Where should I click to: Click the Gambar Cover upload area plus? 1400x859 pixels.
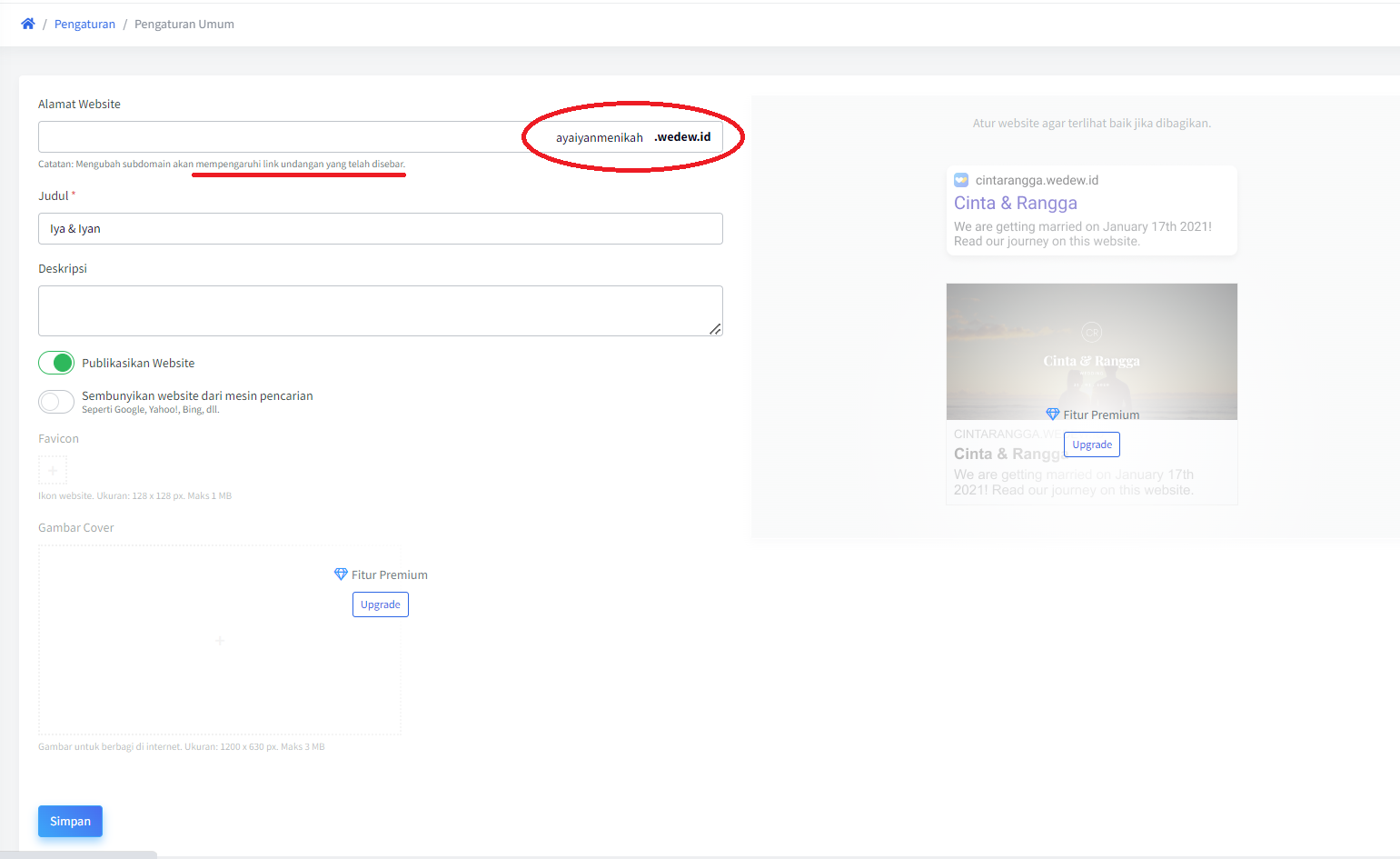point(220,641)
